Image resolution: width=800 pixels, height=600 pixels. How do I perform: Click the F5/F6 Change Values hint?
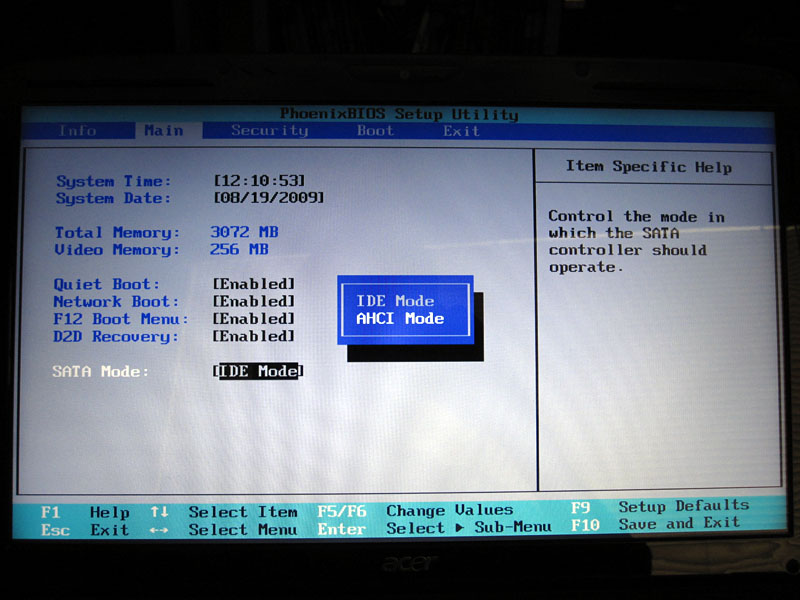415,511
